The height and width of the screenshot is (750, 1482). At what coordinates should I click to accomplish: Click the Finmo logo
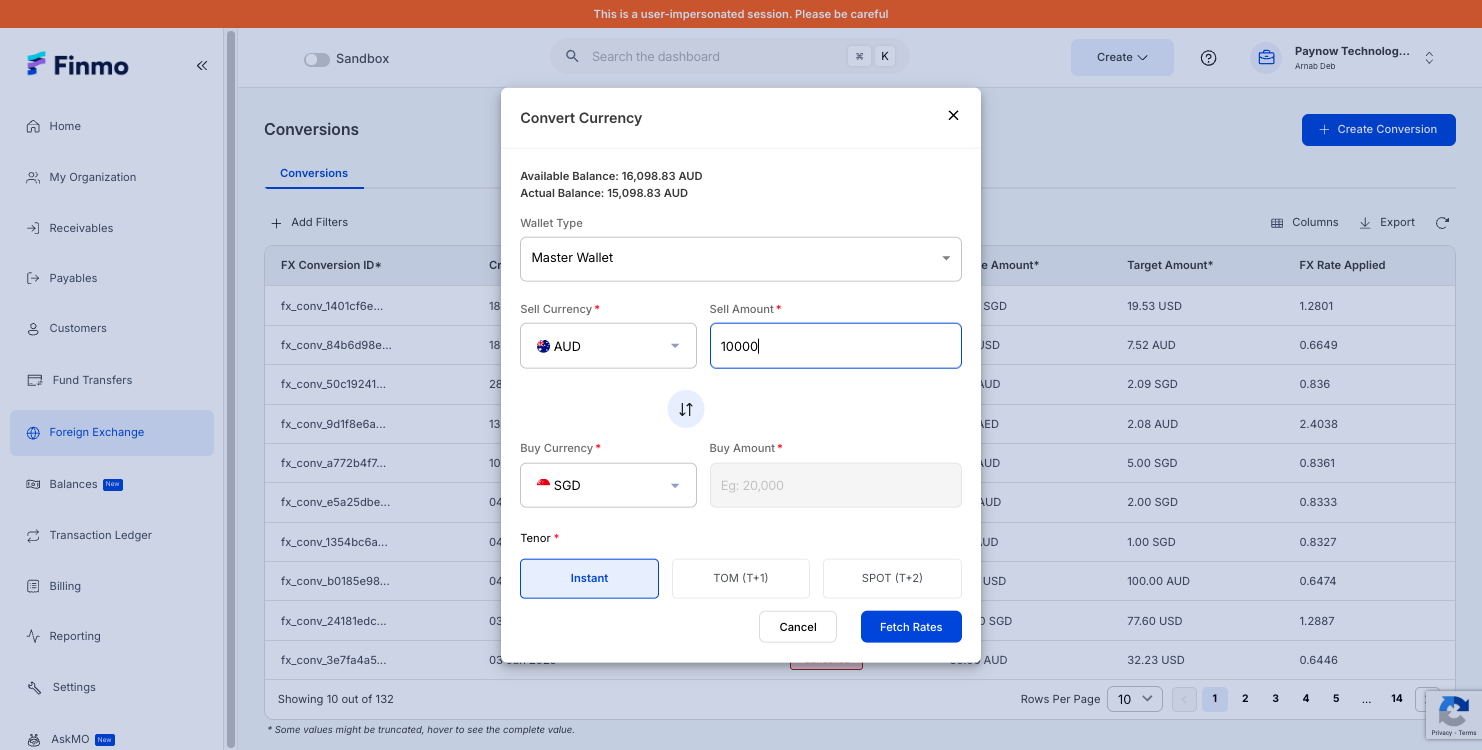coord(78,65)
